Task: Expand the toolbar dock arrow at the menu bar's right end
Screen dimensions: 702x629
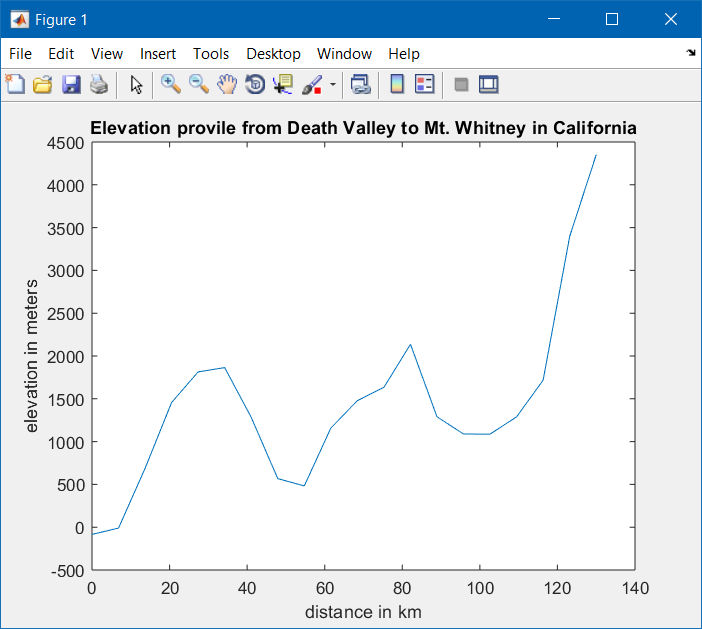Action: (691, 53)
